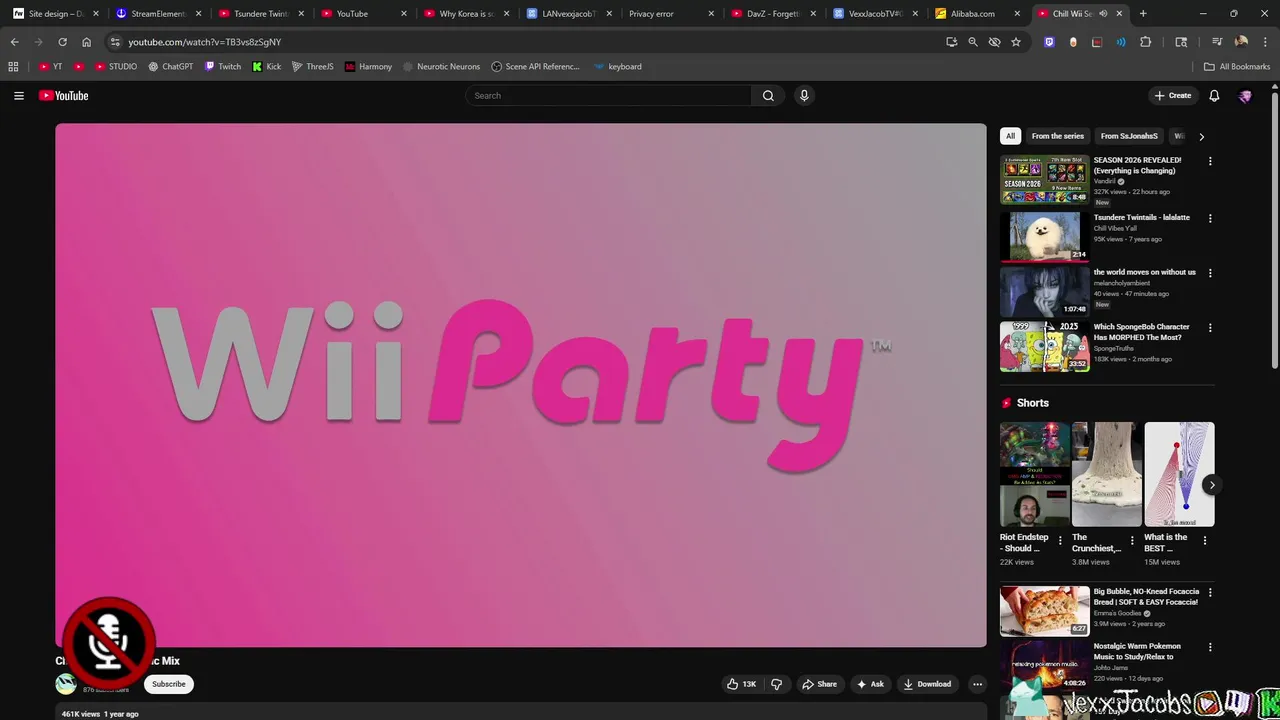Click the search magnifier button
The image size is (1280, 720).
point(768,96)
